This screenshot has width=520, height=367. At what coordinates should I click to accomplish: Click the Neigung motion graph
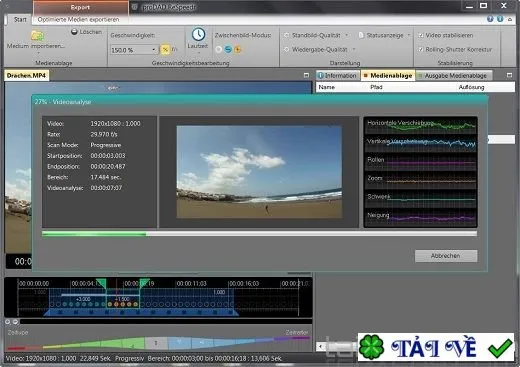click(x=420, y=217)
